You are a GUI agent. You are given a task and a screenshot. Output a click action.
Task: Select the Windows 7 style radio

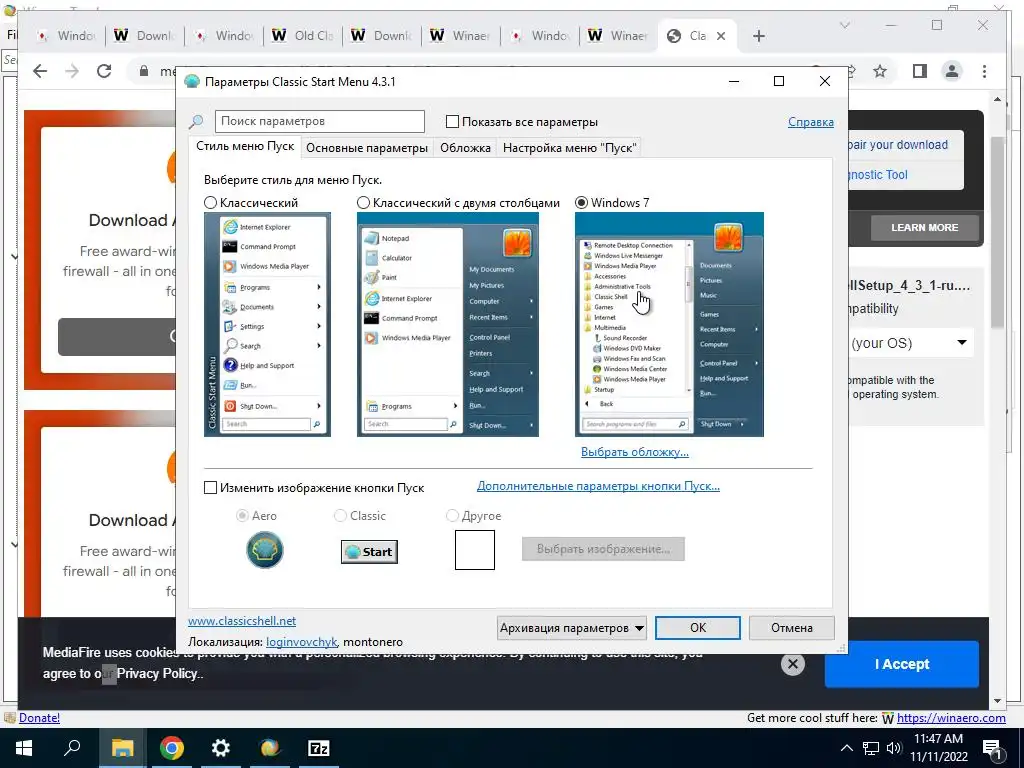pyautogui.click(x=581, y=202)
